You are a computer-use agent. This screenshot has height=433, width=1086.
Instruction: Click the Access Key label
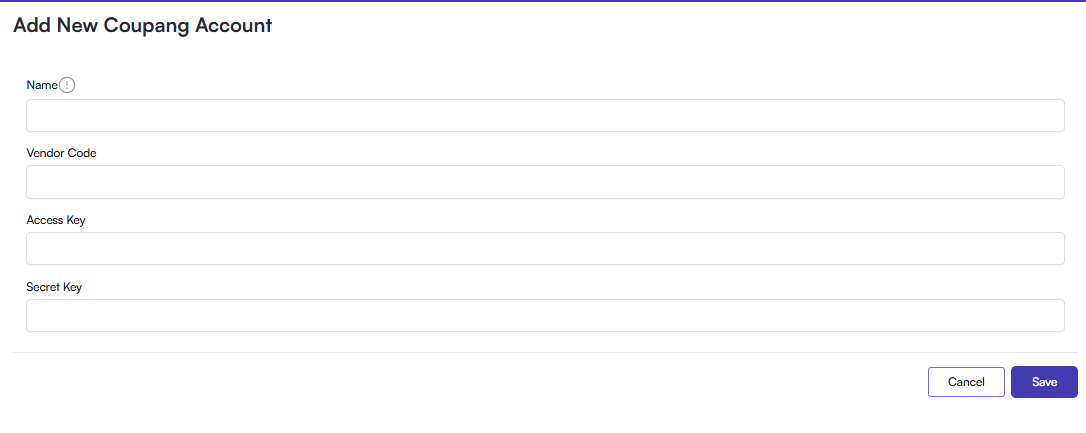click(x=56, y=220)
